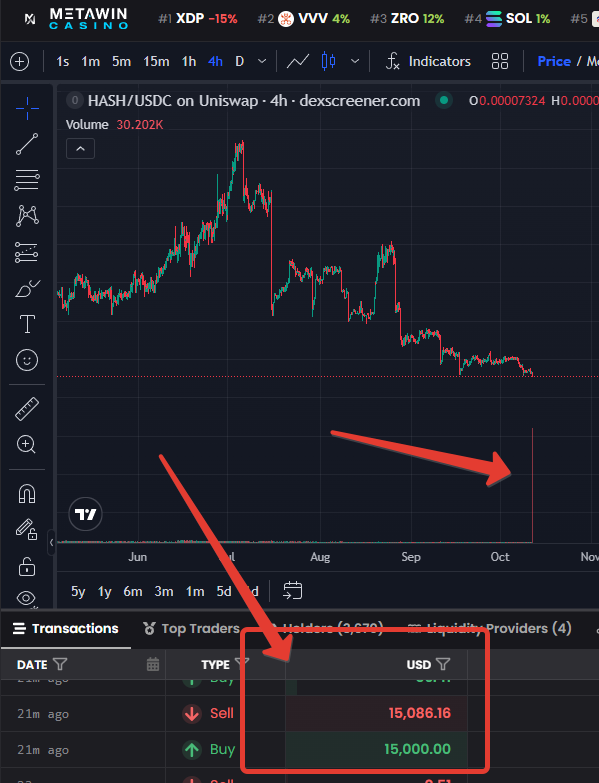Set chart range to 1y
This screenshot has width=599, height=783.
(104, 591)
